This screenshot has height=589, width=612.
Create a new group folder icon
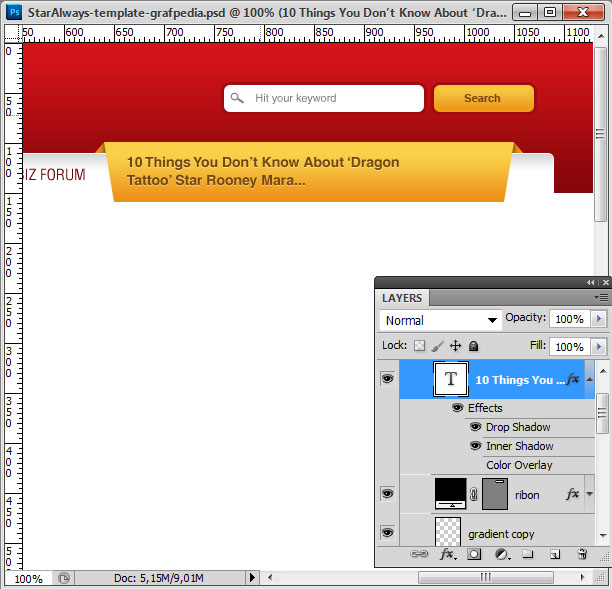tap(528, 553)
